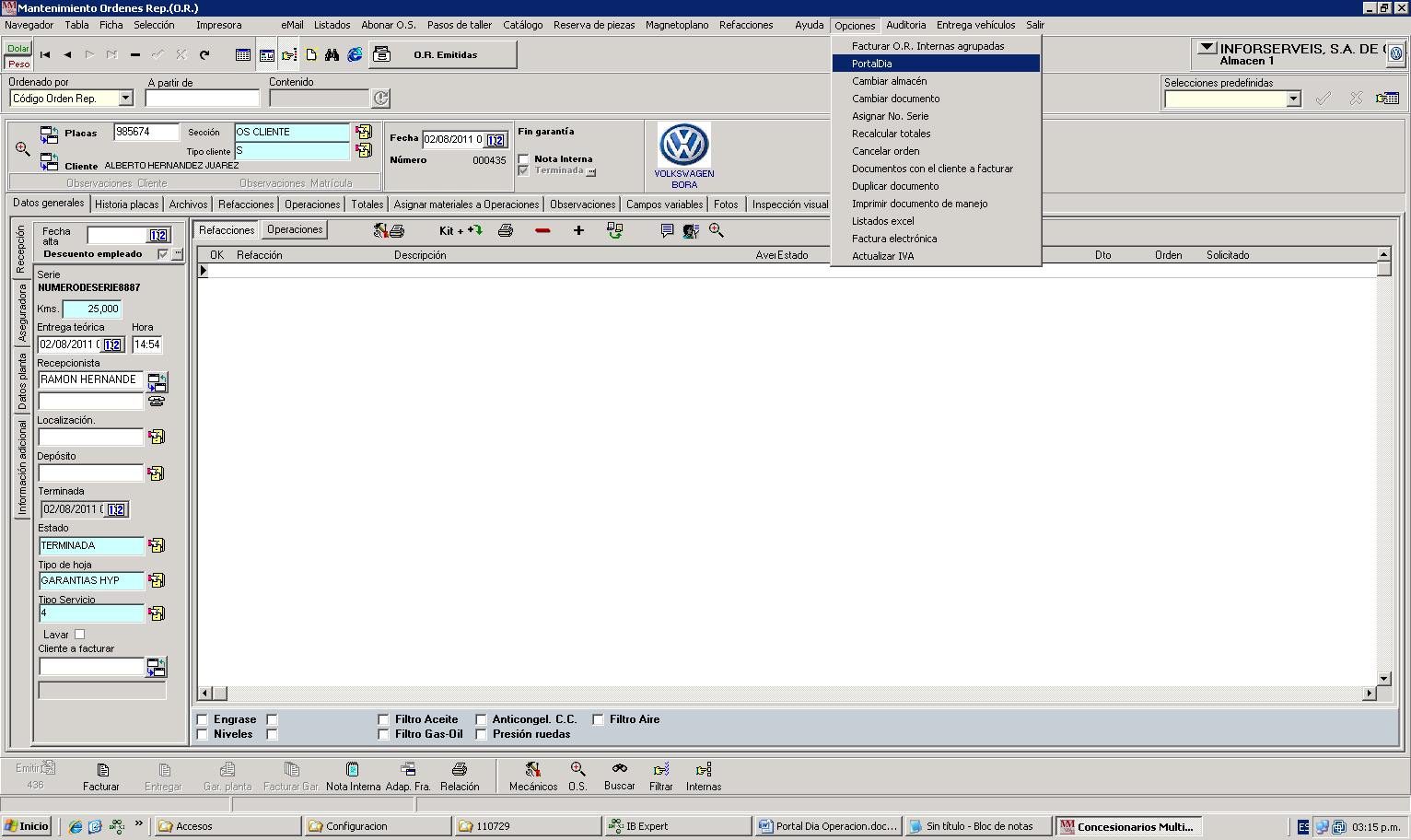1411x840 pixels.
Task: Check the Filtro Aceite checkbox
Action: click(x=383, y=719)
